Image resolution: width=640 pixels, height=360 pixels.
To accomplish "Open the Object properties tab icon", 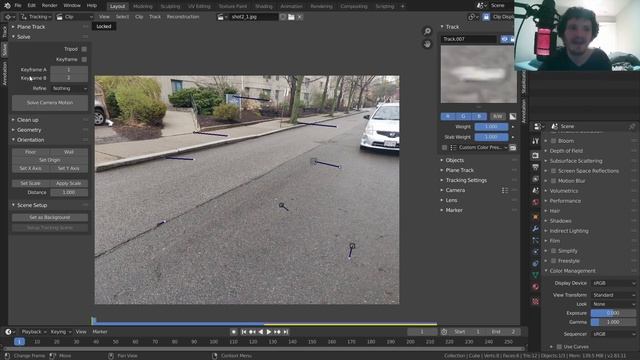I will (x=535, y=217).
